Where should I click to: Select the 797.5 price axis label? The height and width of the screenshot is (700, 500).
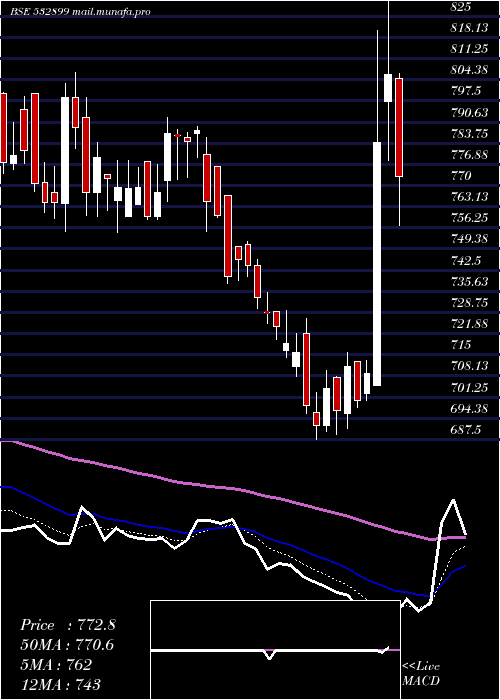click(x=466, y=91)
